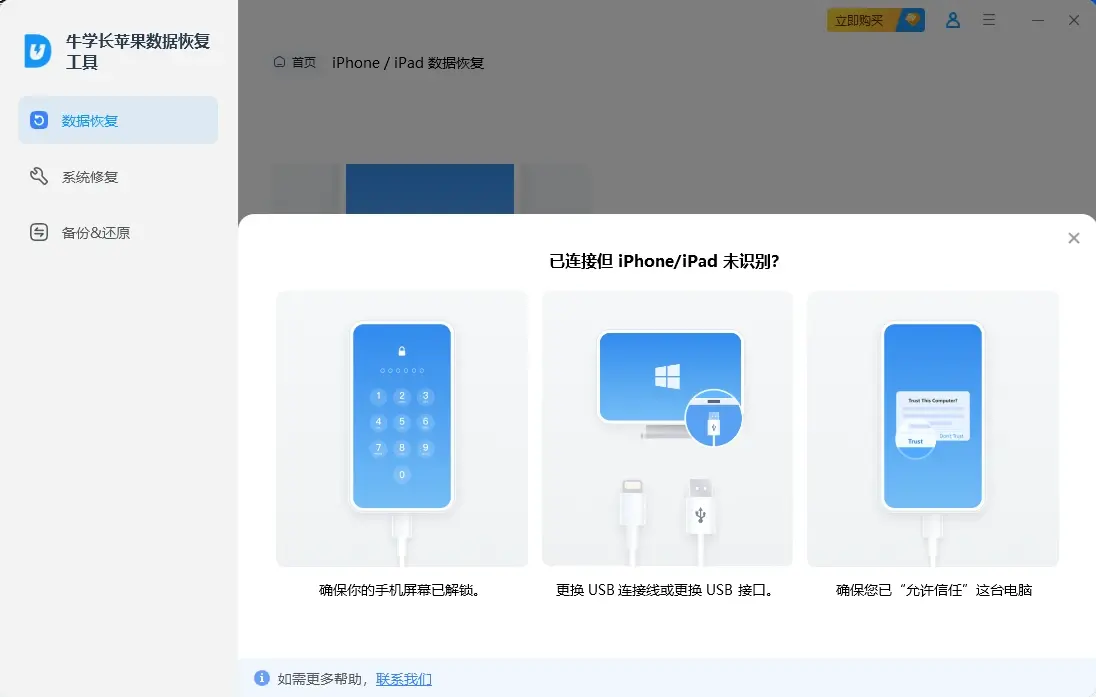Click the dialog title 已连接但 iPhone/iPad 未识别?
Screen dimensions: 1096x697
click(x=664, y=261)
